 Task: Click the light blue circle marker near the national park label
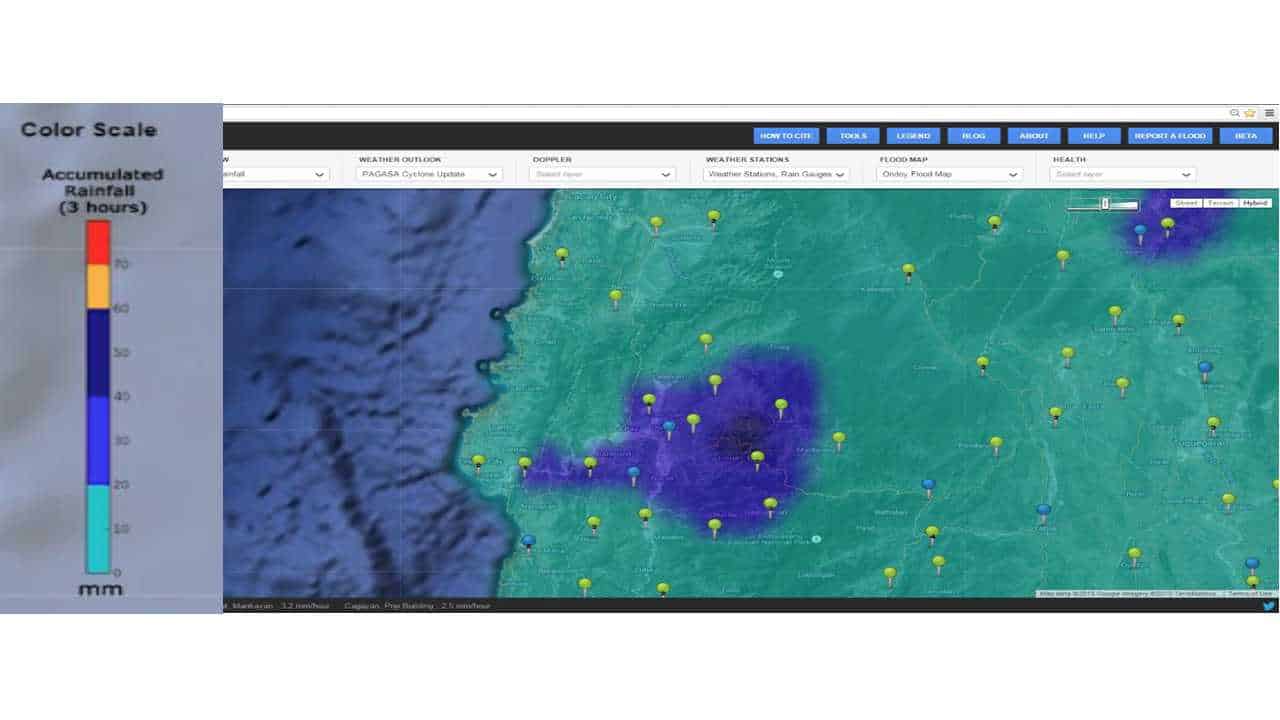[816, 539]
